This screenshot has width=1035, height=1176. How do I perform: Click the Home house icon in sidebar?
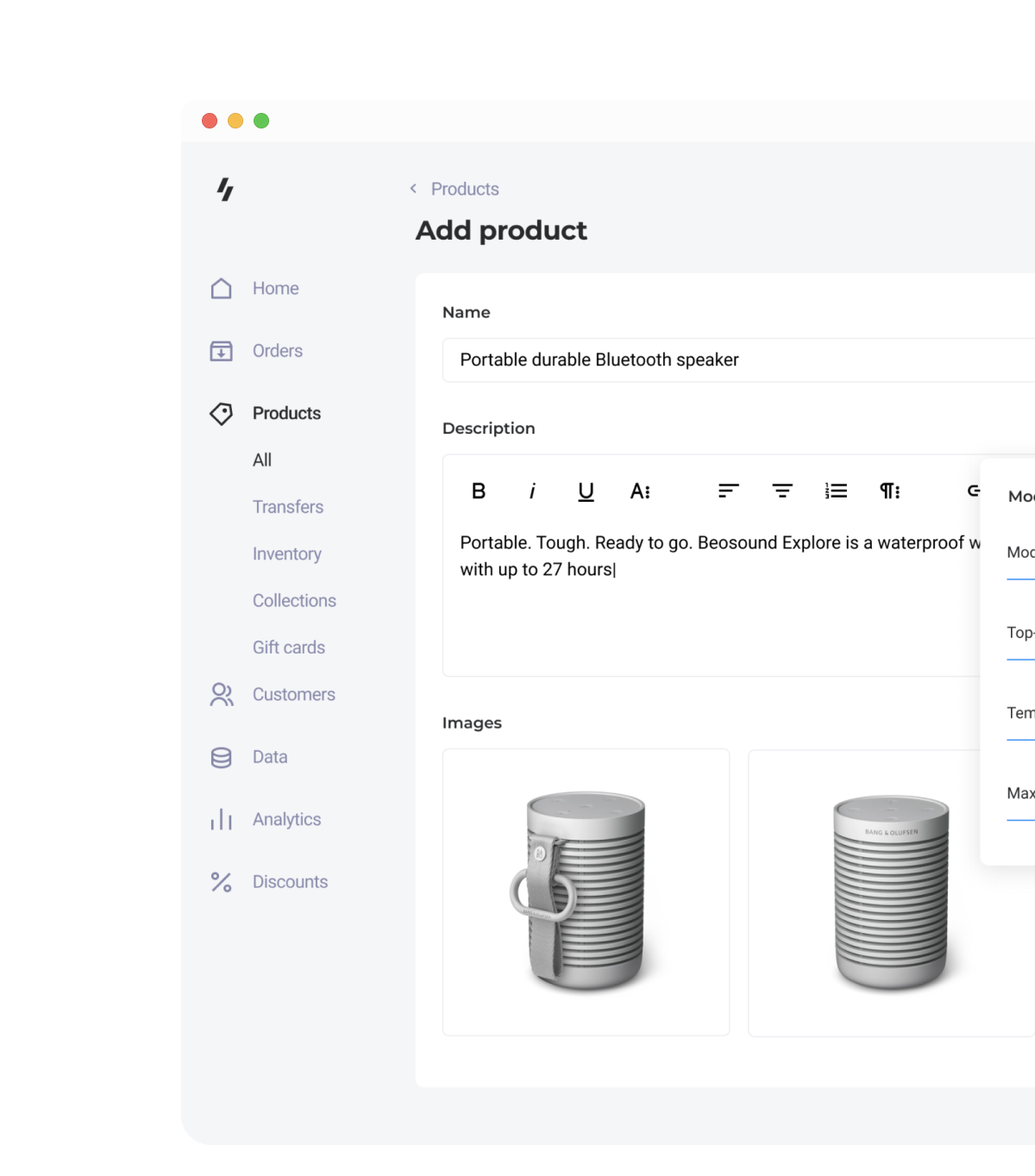pyautogui.click(x=222, y=289)
